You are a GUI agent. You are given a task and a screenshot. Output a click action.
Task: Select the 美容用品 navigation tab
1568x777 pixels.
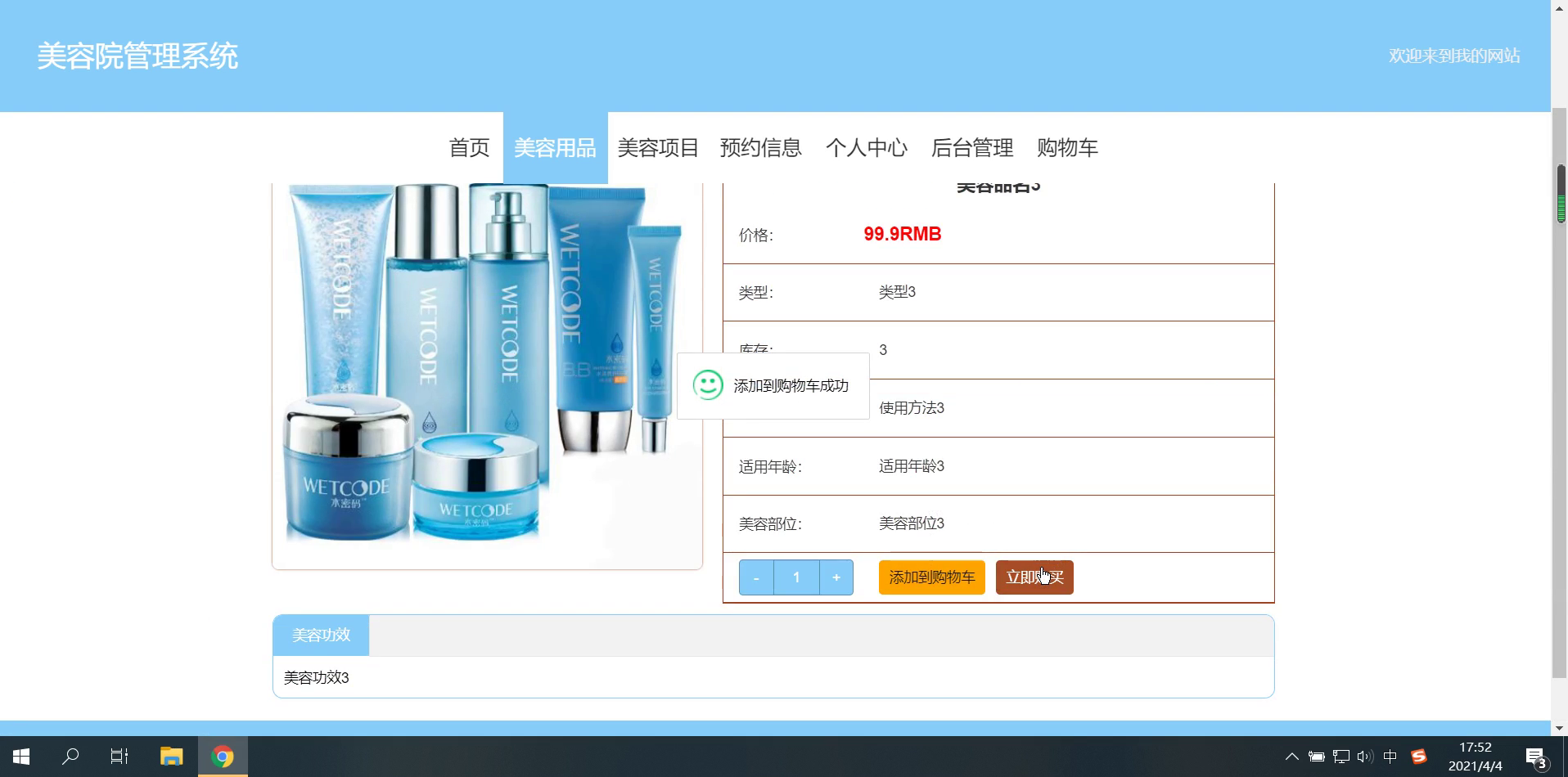(555, 148)
